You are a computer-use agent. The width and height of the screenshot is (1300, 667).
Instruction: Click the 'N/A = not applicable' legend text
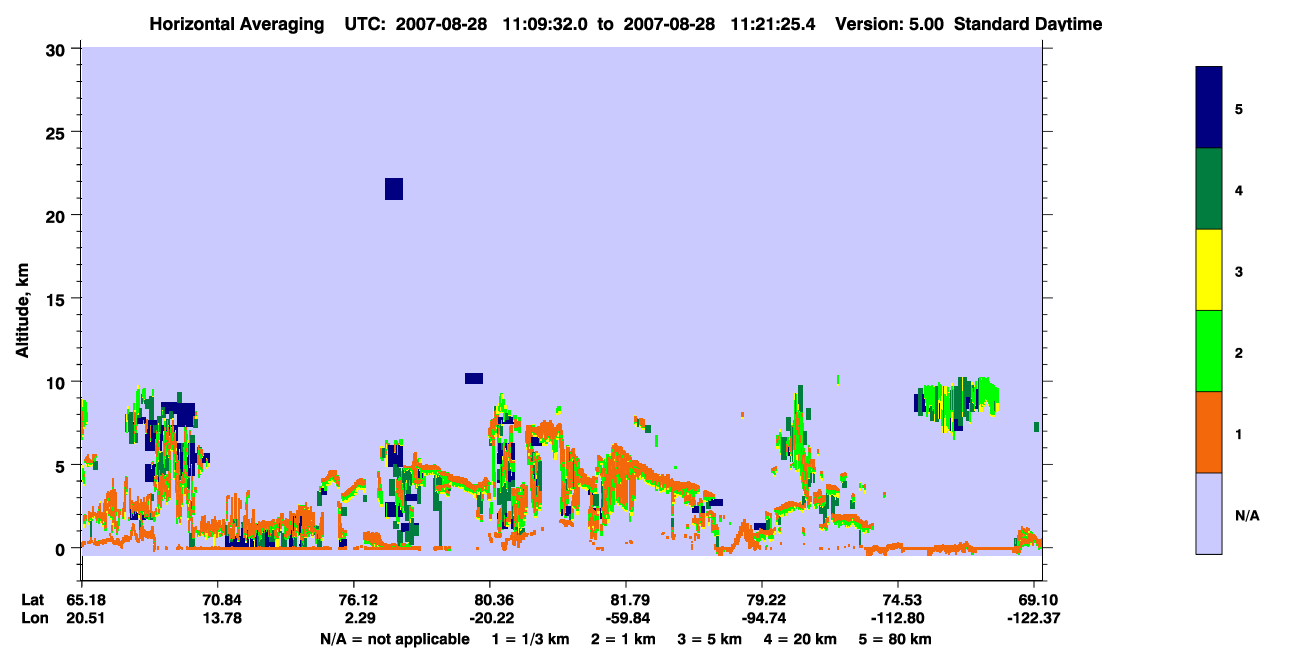(394, 639)
